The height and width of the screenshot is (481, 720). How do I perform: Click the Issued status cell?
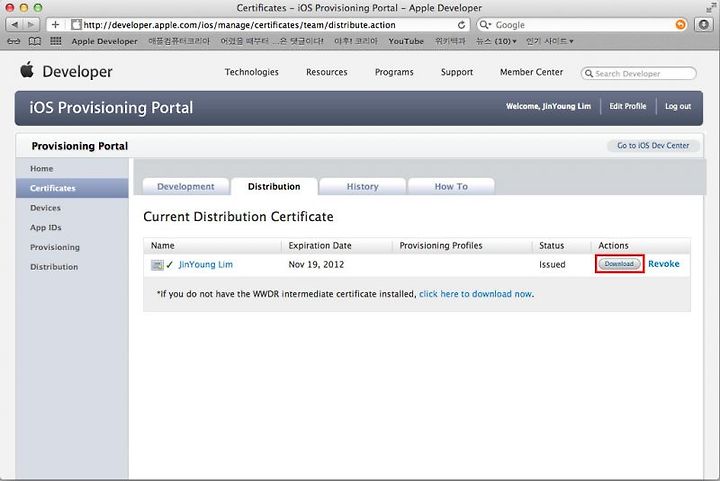coord(552,264)
